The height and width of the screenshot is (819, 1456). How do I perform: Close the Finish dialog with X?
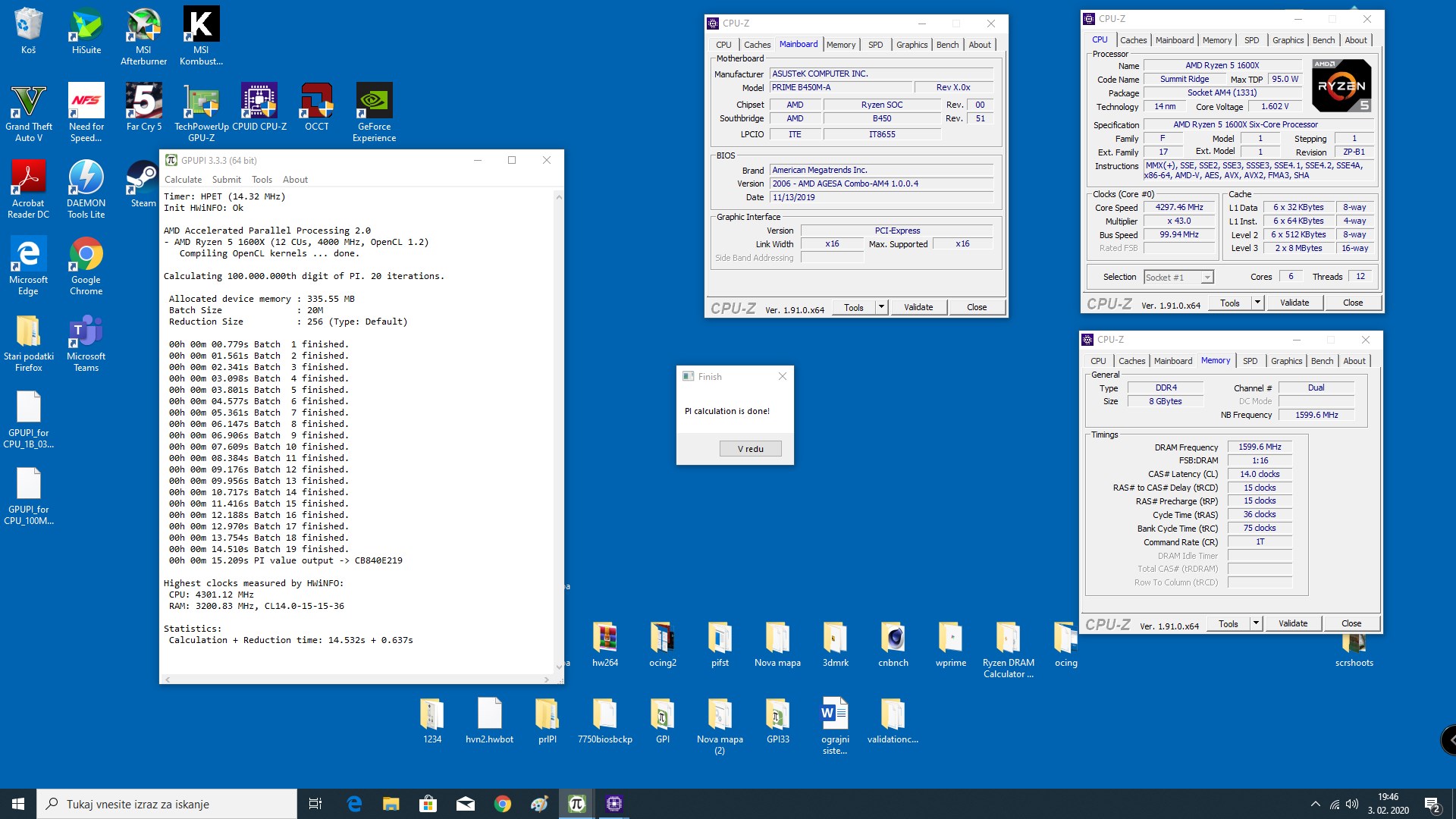pos(783,376)
